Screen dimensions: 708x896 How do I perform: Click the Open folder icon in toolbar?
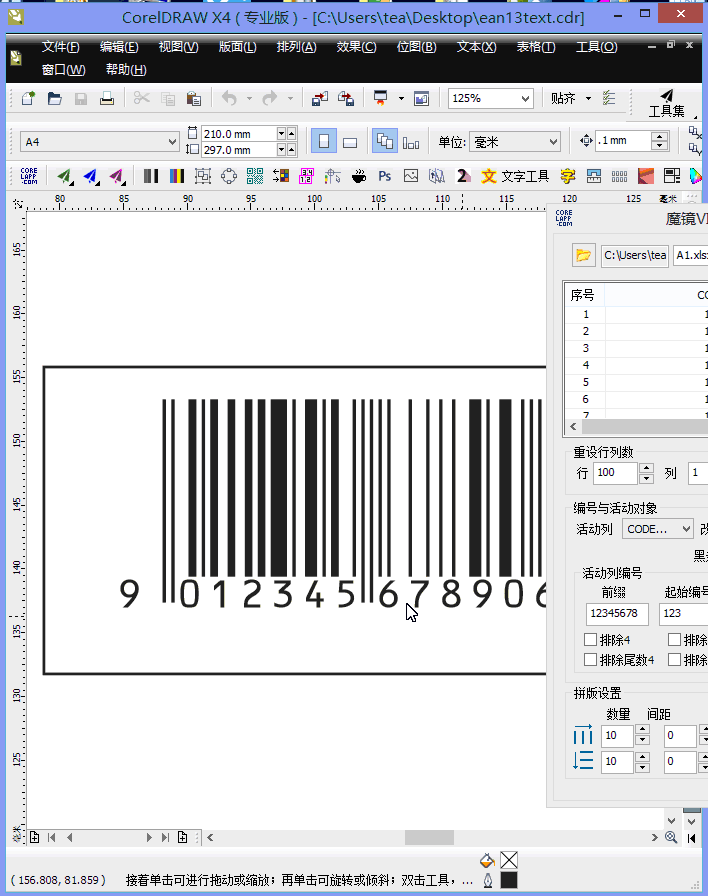coord(54,98)
